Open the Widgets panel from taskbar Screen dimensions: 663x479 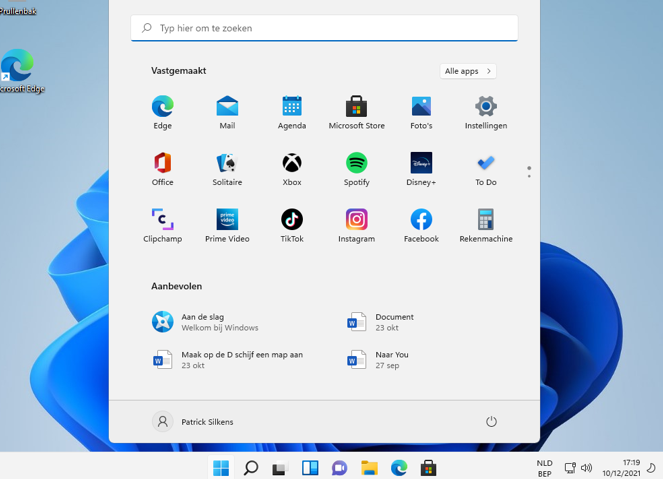310,468
